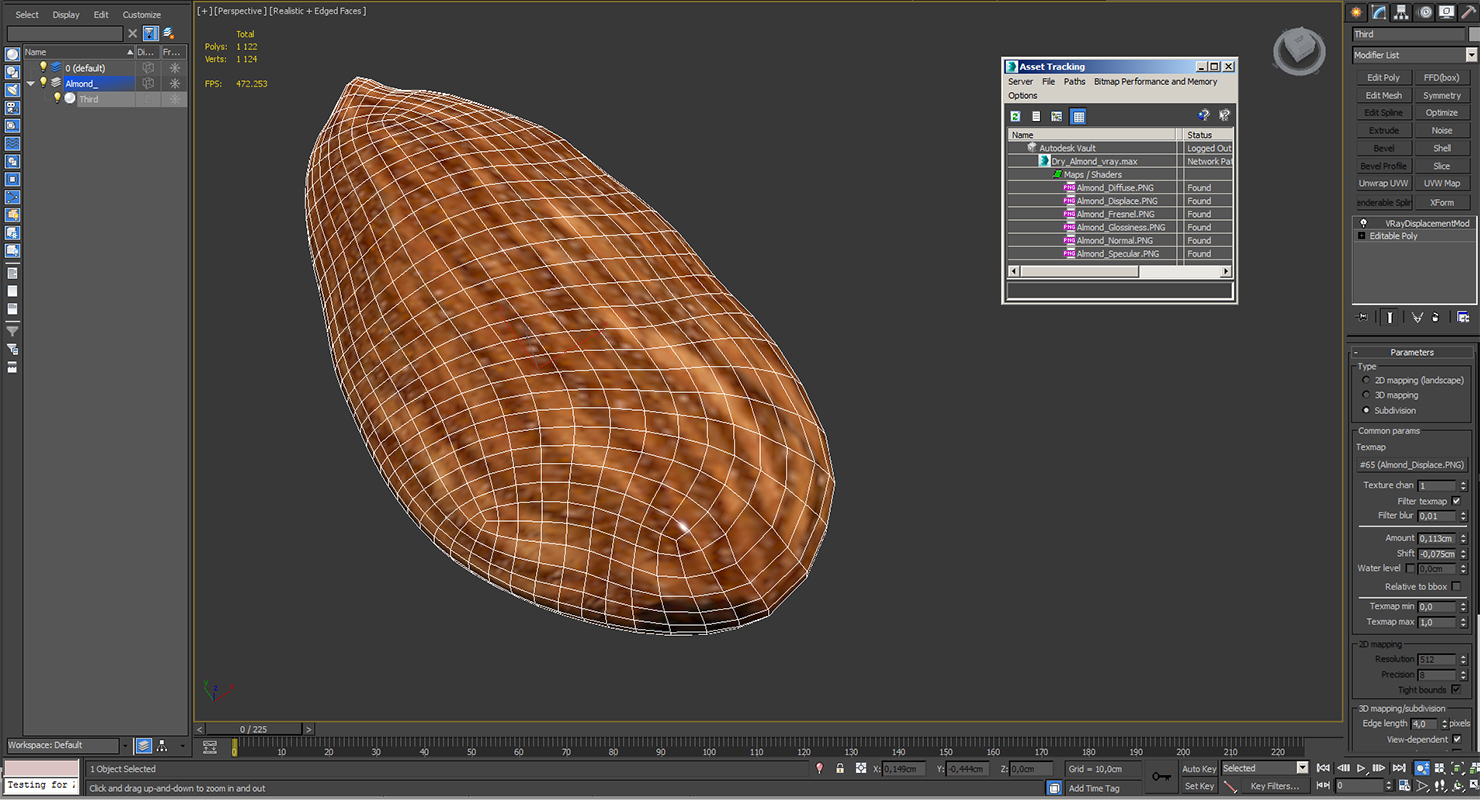Play the animation
Screen dimensions: 1480x800
1362,768
